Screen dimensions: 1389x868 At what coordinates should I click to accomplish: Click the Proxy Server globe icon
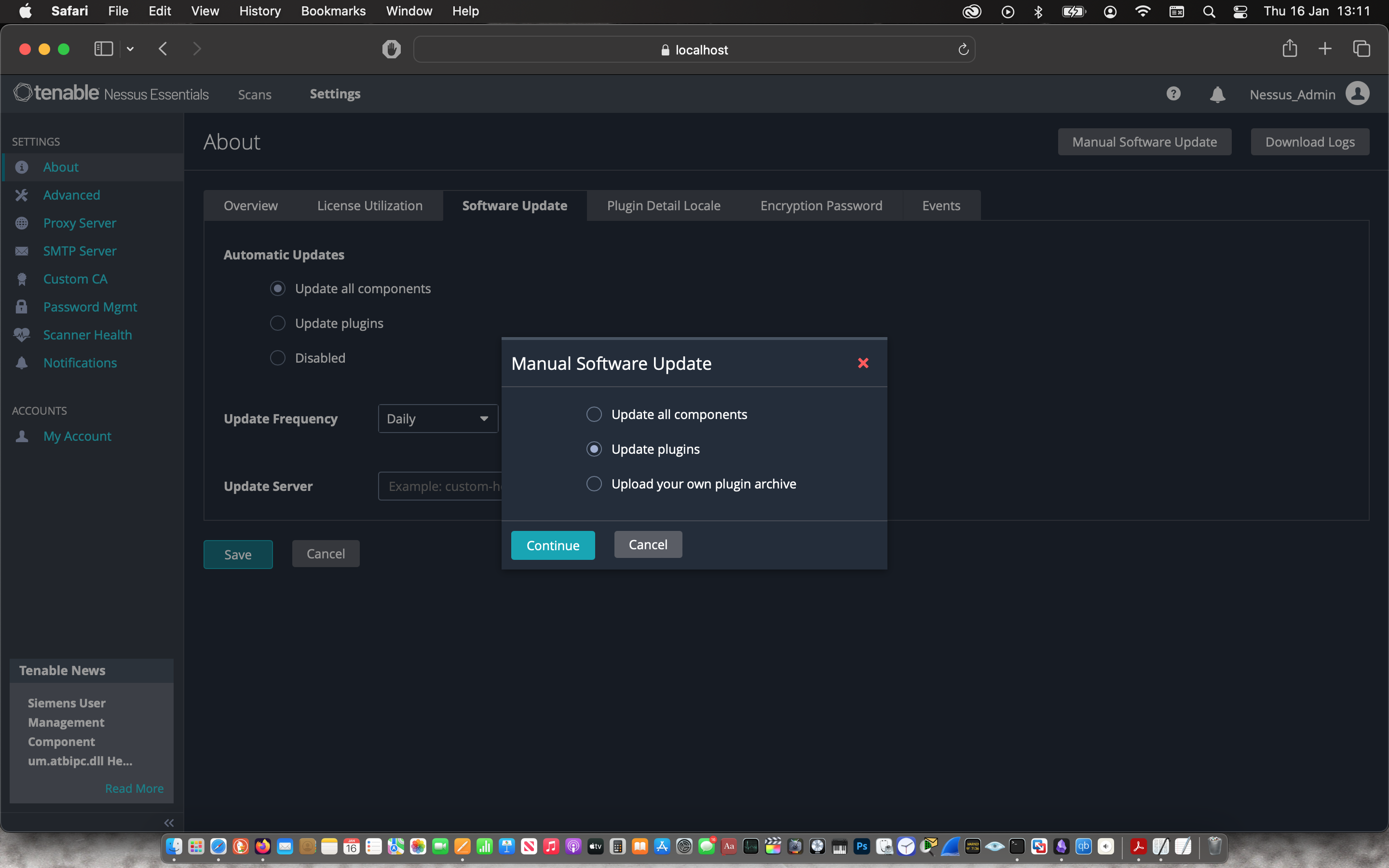22,223
